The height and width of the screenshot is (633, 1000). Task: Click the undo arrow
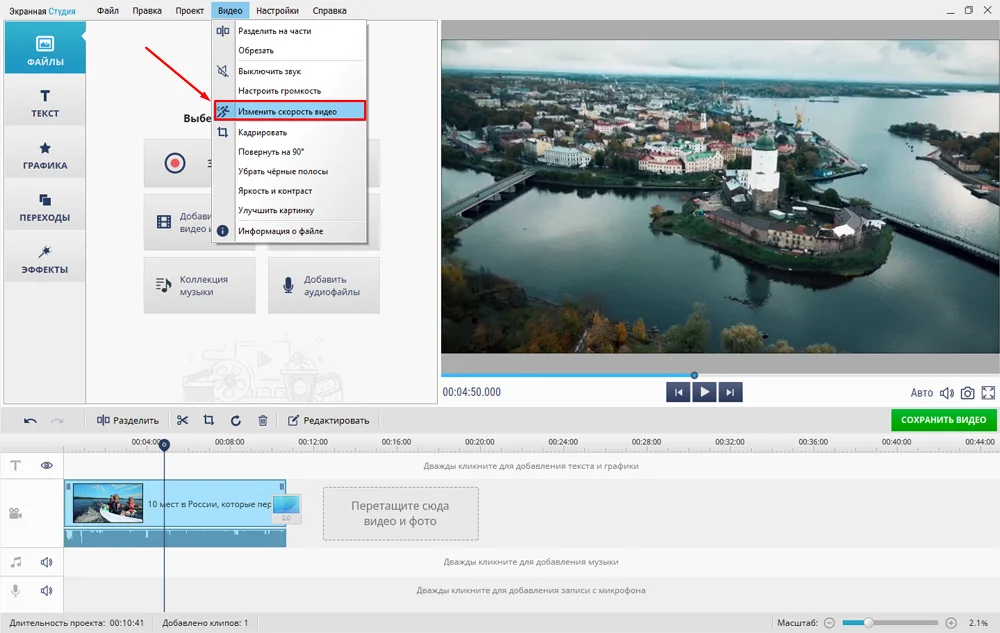[x=30, y=421]
